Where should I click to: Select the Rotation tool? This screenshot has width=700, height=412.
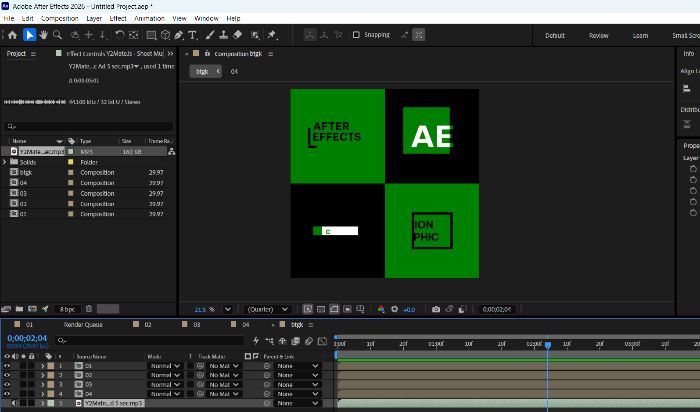119,35
